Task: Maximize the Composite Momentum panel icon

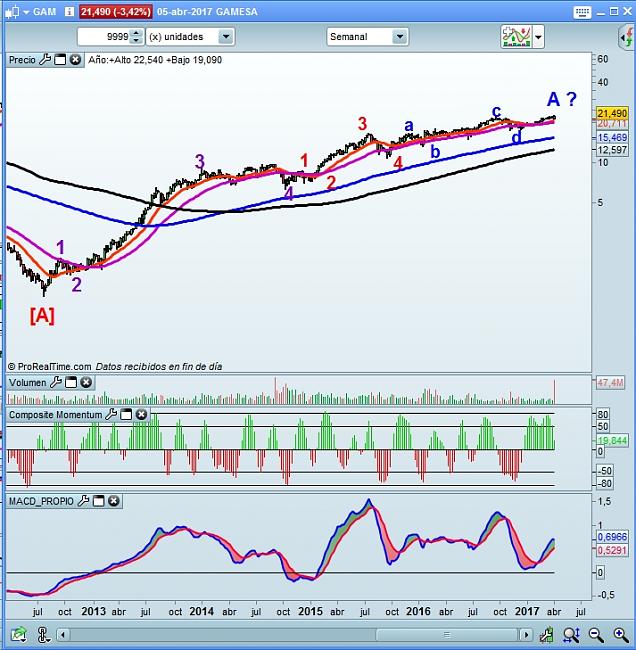Action: [126, 414]
